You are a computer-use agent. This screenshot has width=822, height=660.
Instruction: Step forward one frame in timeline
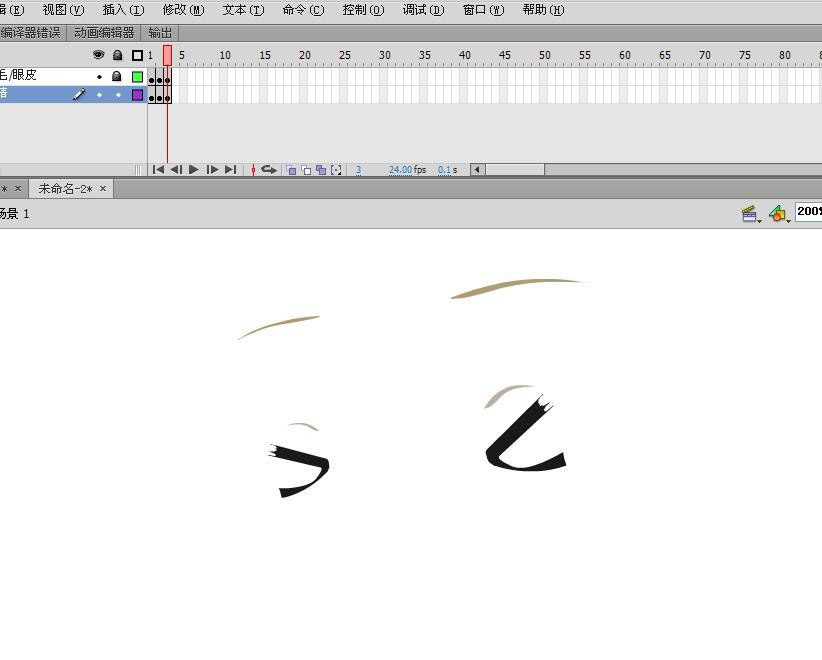(212, 170)
